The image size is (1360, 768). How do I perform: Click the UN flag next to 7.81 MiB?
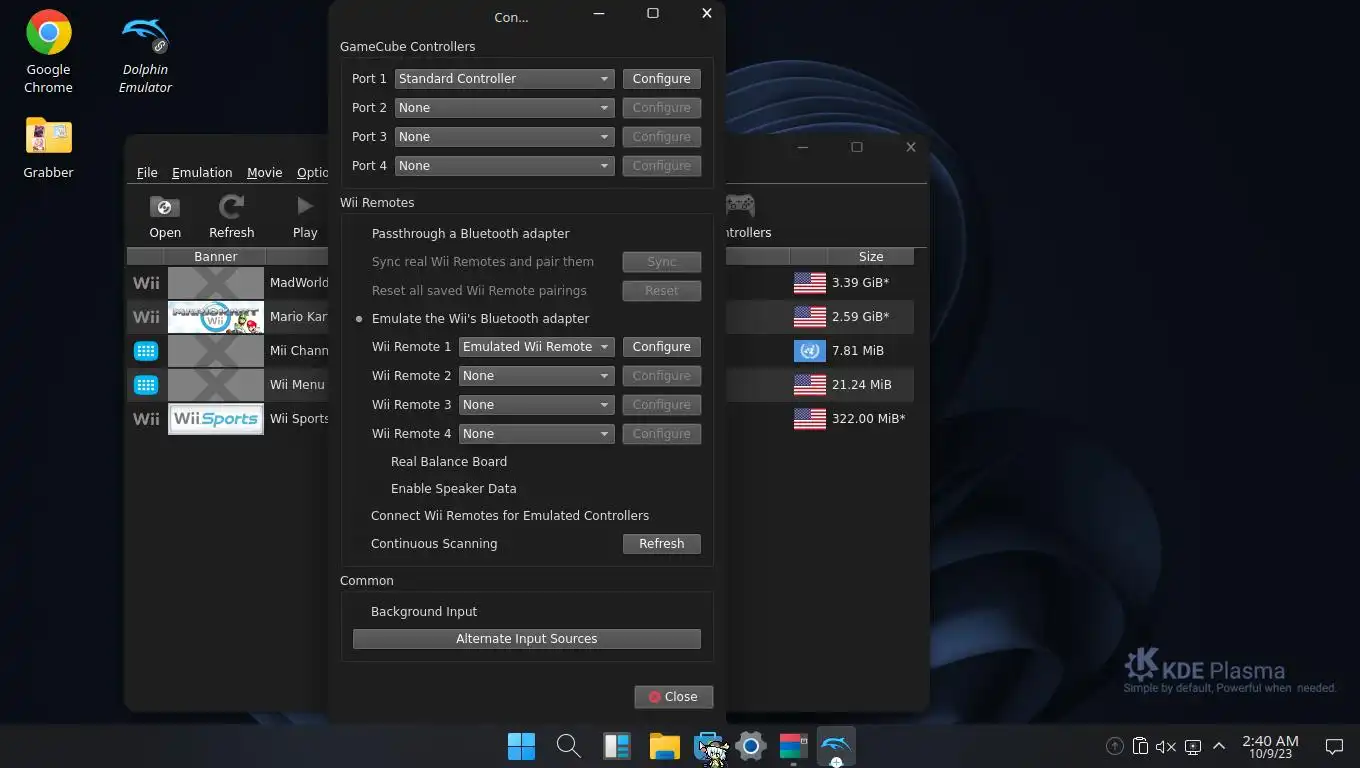tap(810, 351)
